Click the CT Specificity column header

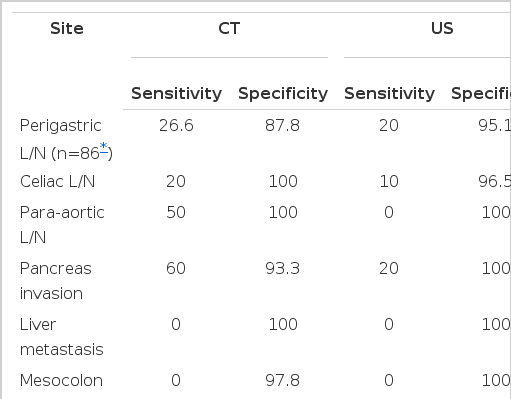coord(283,93)
